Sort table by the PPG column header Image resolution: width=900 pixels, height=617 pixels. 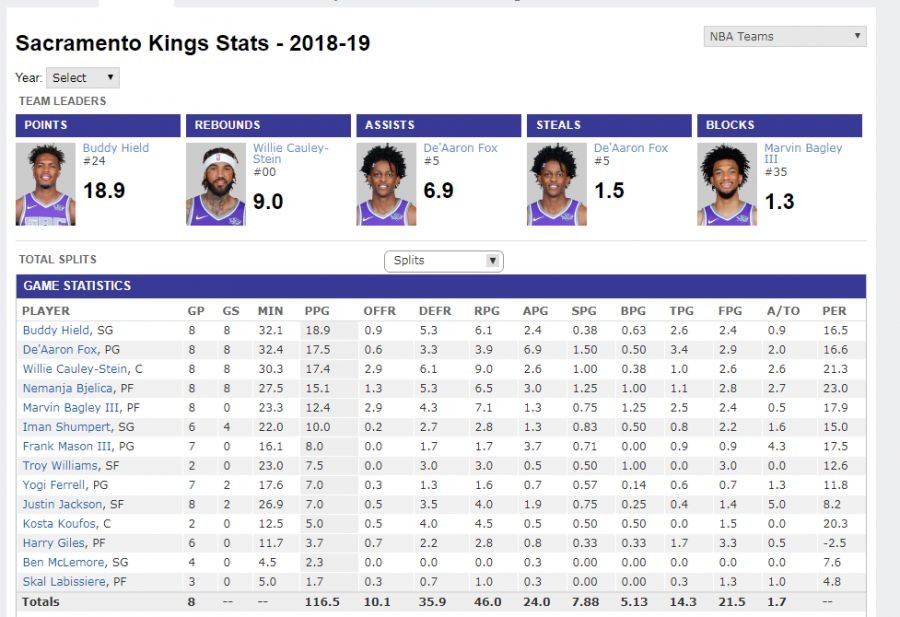point(316,311)
